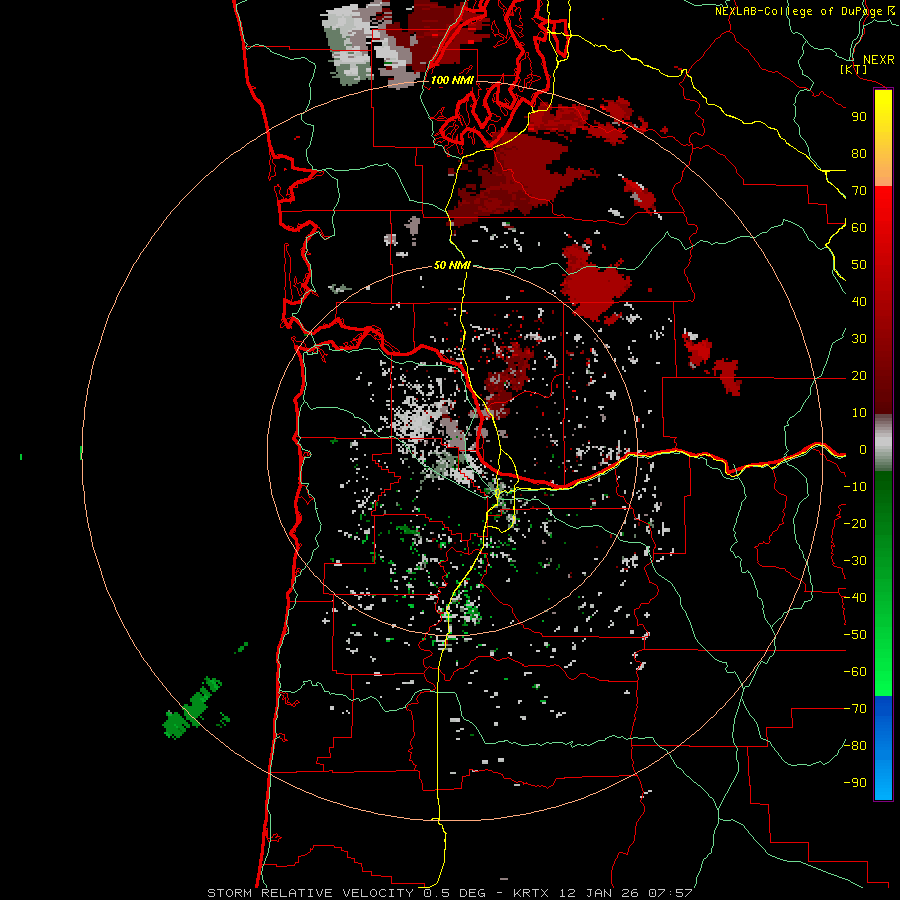Select the 70 value on the velocity scale
This screenshot has height=900, width=900.
coord(859,191)
